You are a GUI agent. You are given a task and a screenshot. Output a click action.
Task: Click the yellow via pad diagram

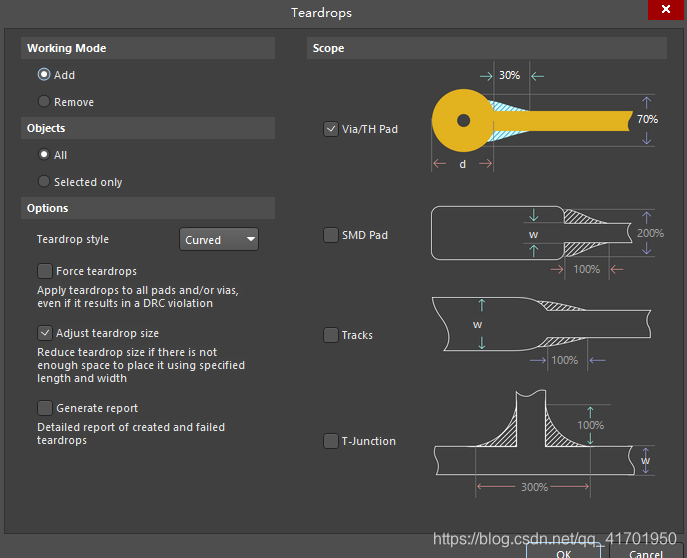[x=463, y=121]
